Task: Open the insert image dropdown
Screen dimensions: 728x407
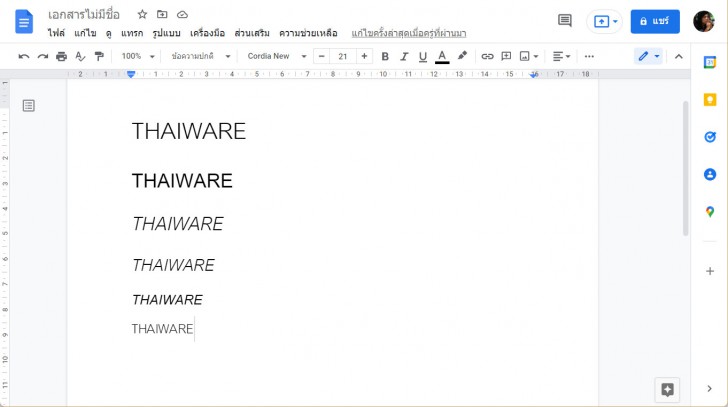Action: [529, 57]
